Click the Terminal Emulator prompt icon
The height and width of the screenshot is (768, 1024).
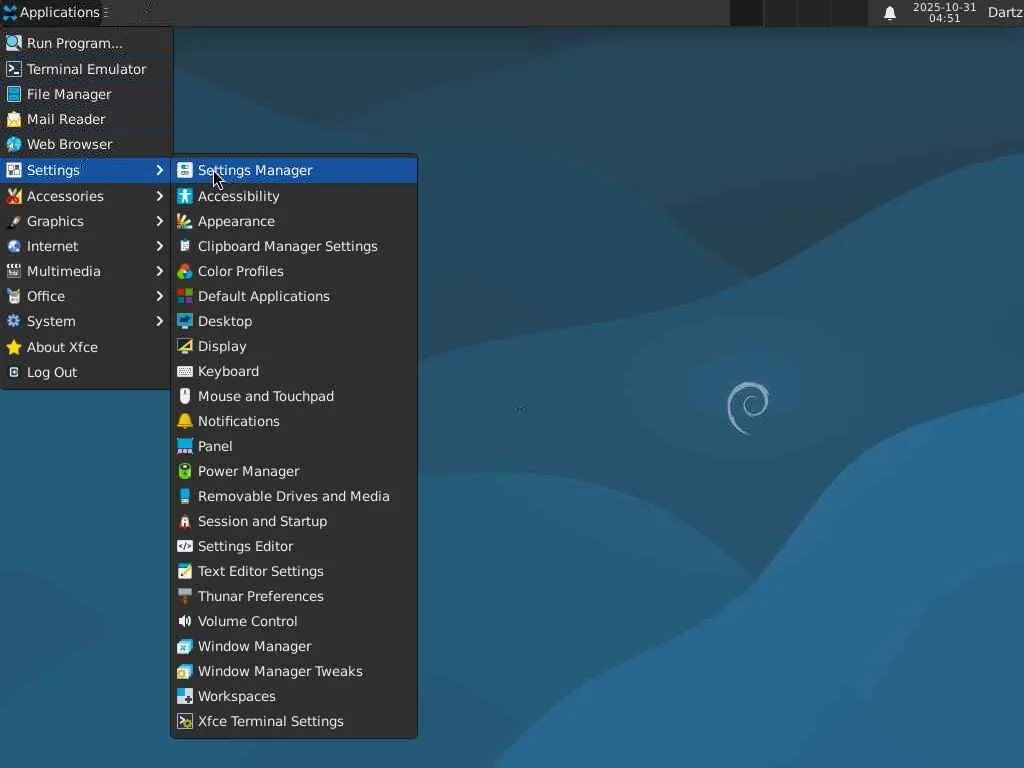(x=14, y=69)
